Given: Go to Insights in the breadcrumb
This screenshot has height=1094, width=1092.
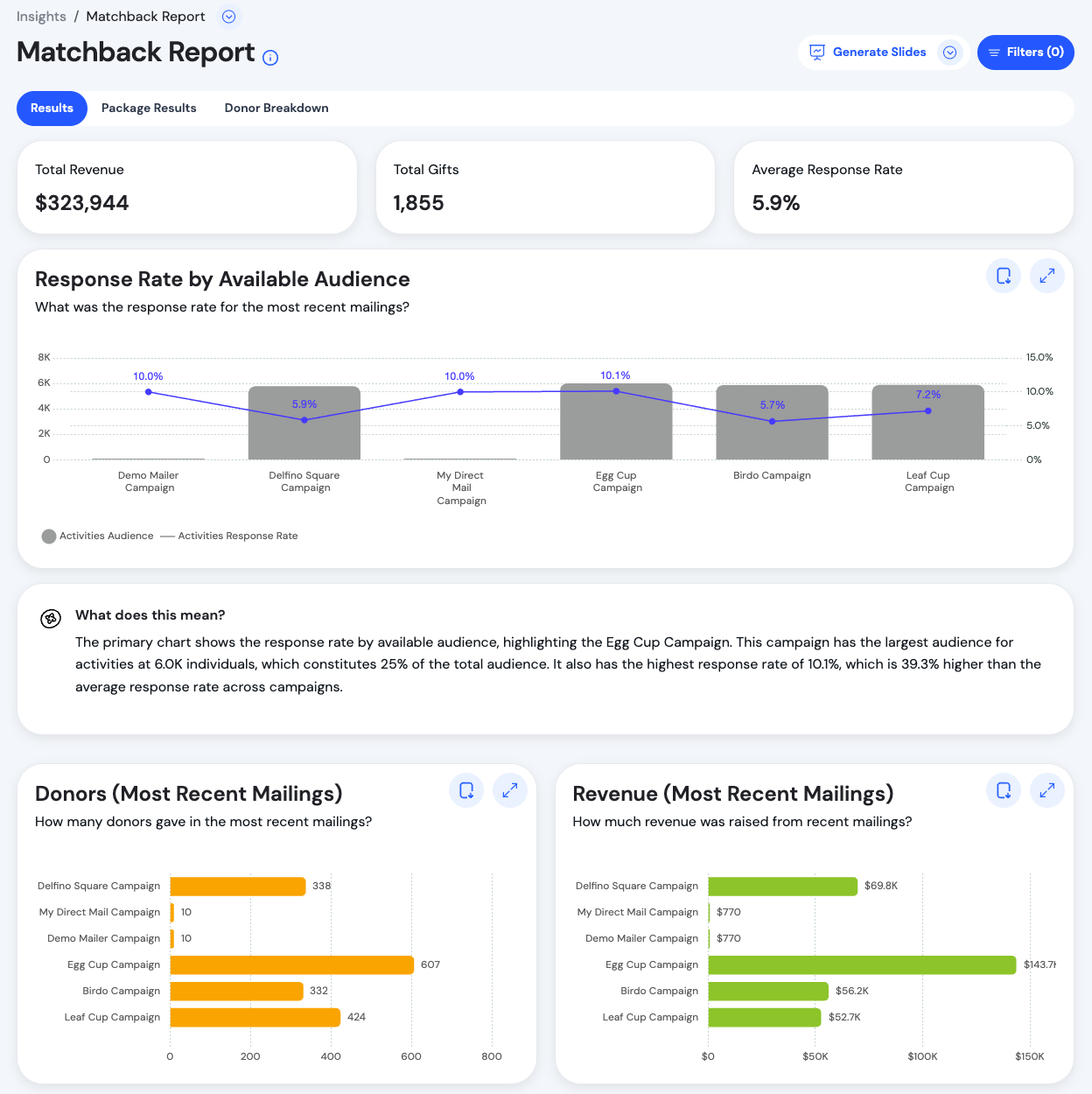Looking at the screenshot, I should coord(41,17).
